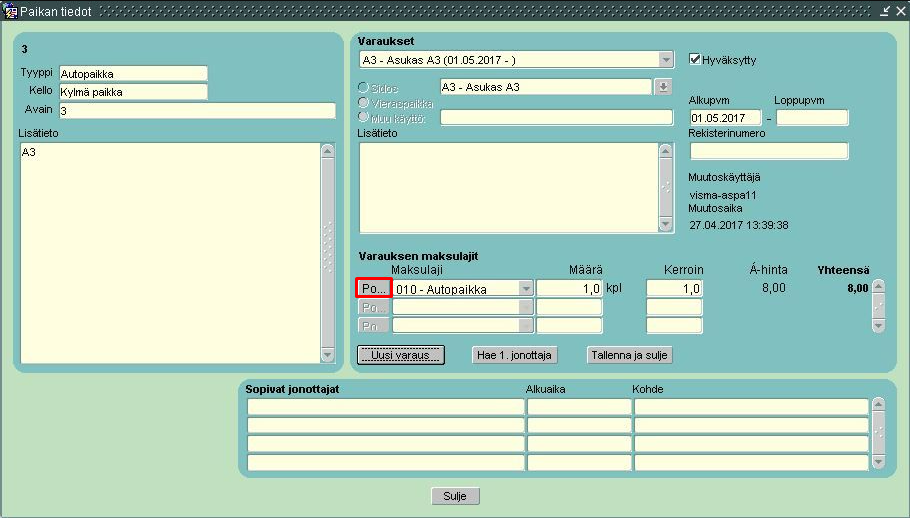
Task: Toggle the Hyväksytty checkbox
Action: point(694,59)
